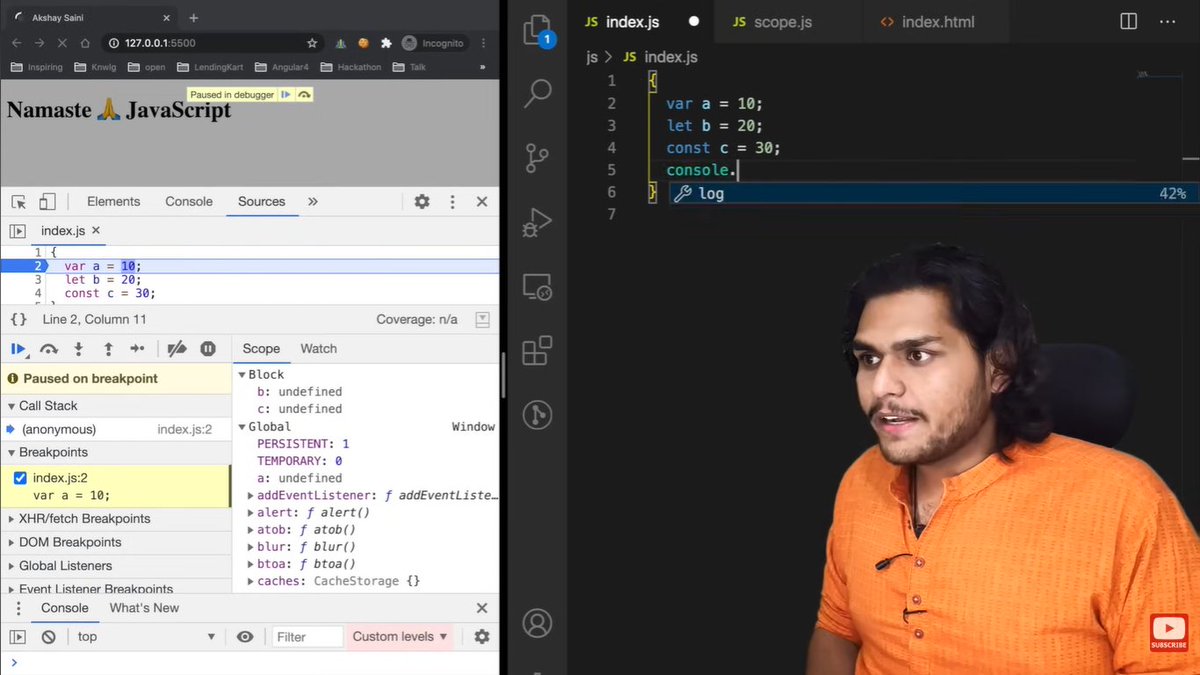
Task: Pretty print index.js with braces icon
Action: pyautogui.click(x=19, y=319)
